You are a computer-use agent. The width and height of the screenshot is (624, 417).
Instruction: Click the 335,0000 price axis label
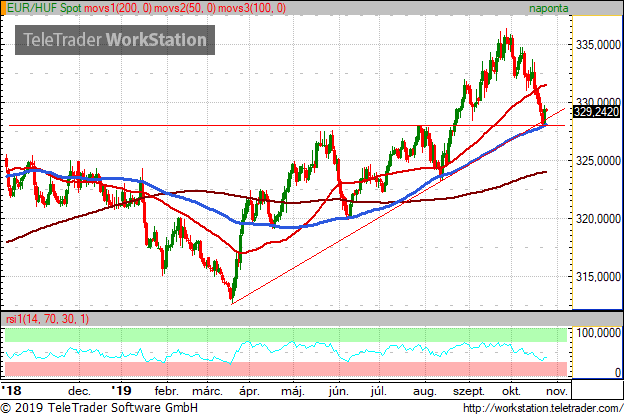(x=598, y=45)
